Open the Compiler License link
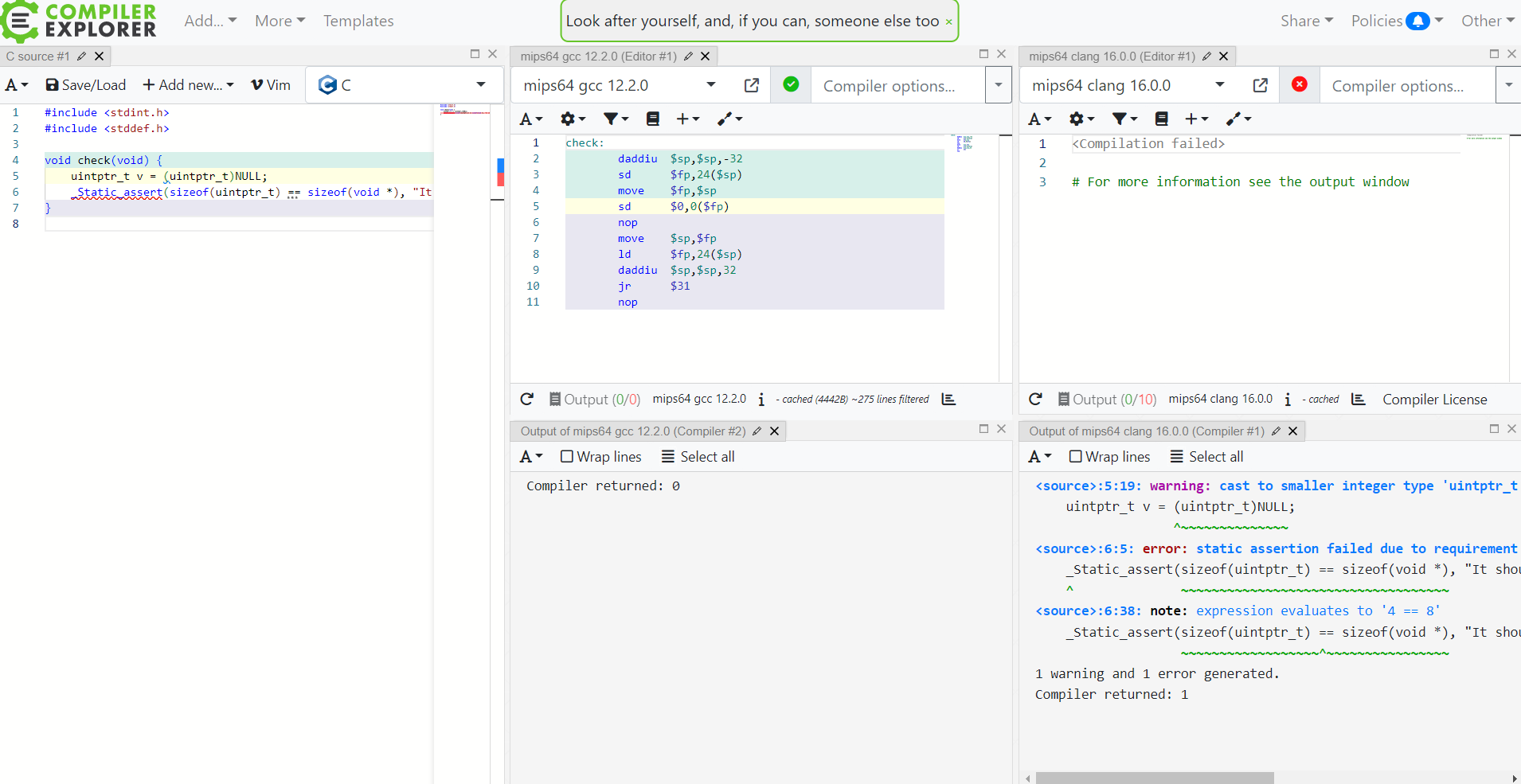 click(x=1434, y=400)
